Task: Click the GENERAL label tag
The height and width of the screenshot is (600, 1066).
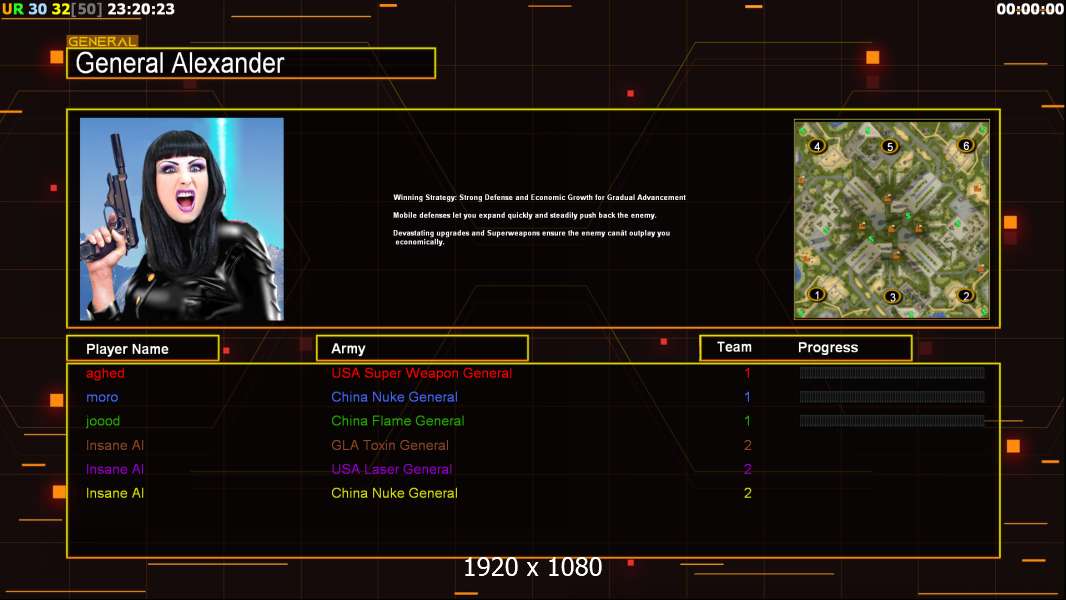Action: point(103,41)
